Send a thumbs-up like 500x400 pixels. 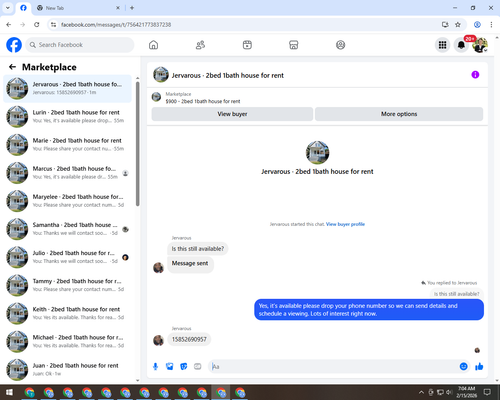pyautogui.click(x=479, y=367)
